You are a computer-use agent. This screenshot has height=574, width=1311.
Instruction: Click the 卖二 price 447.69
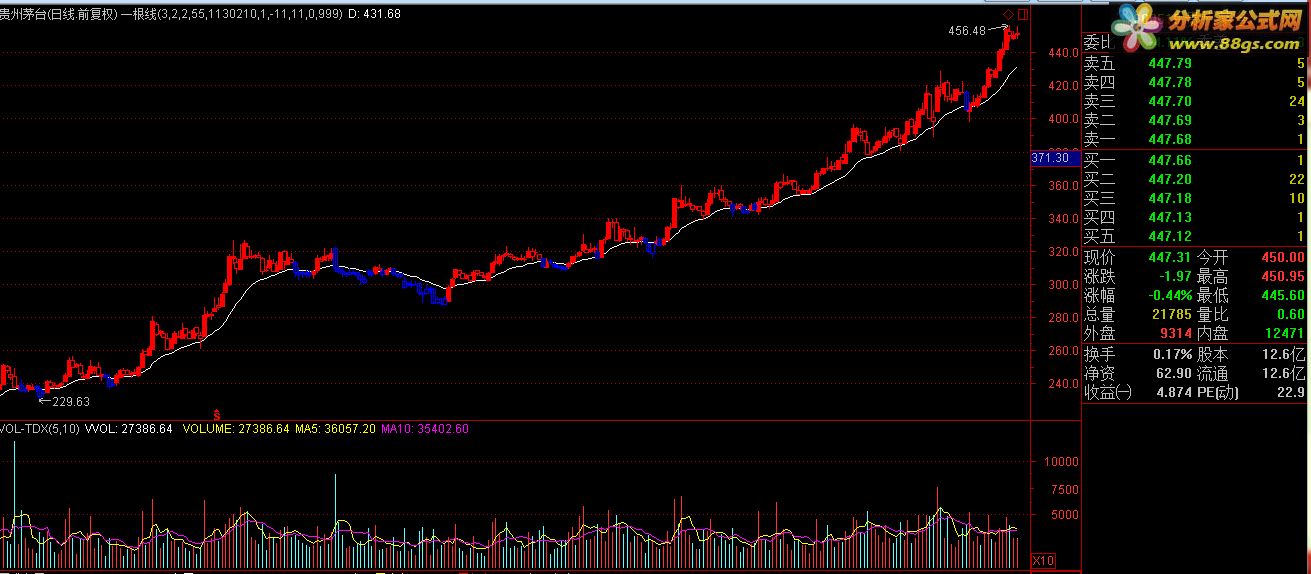1170,121
